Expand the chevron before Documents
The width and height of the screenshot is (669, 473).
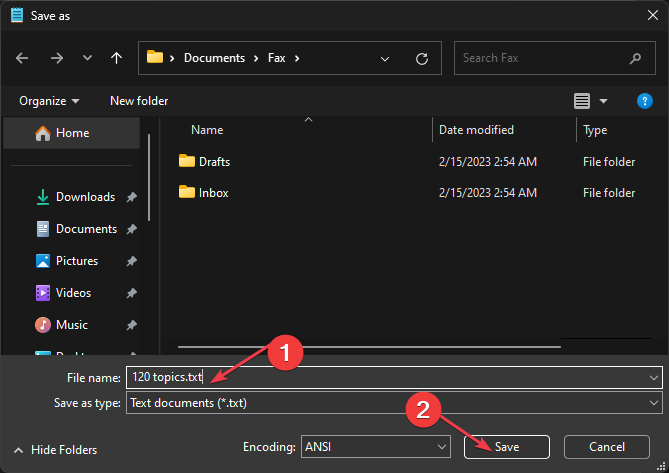coord(172,58)
